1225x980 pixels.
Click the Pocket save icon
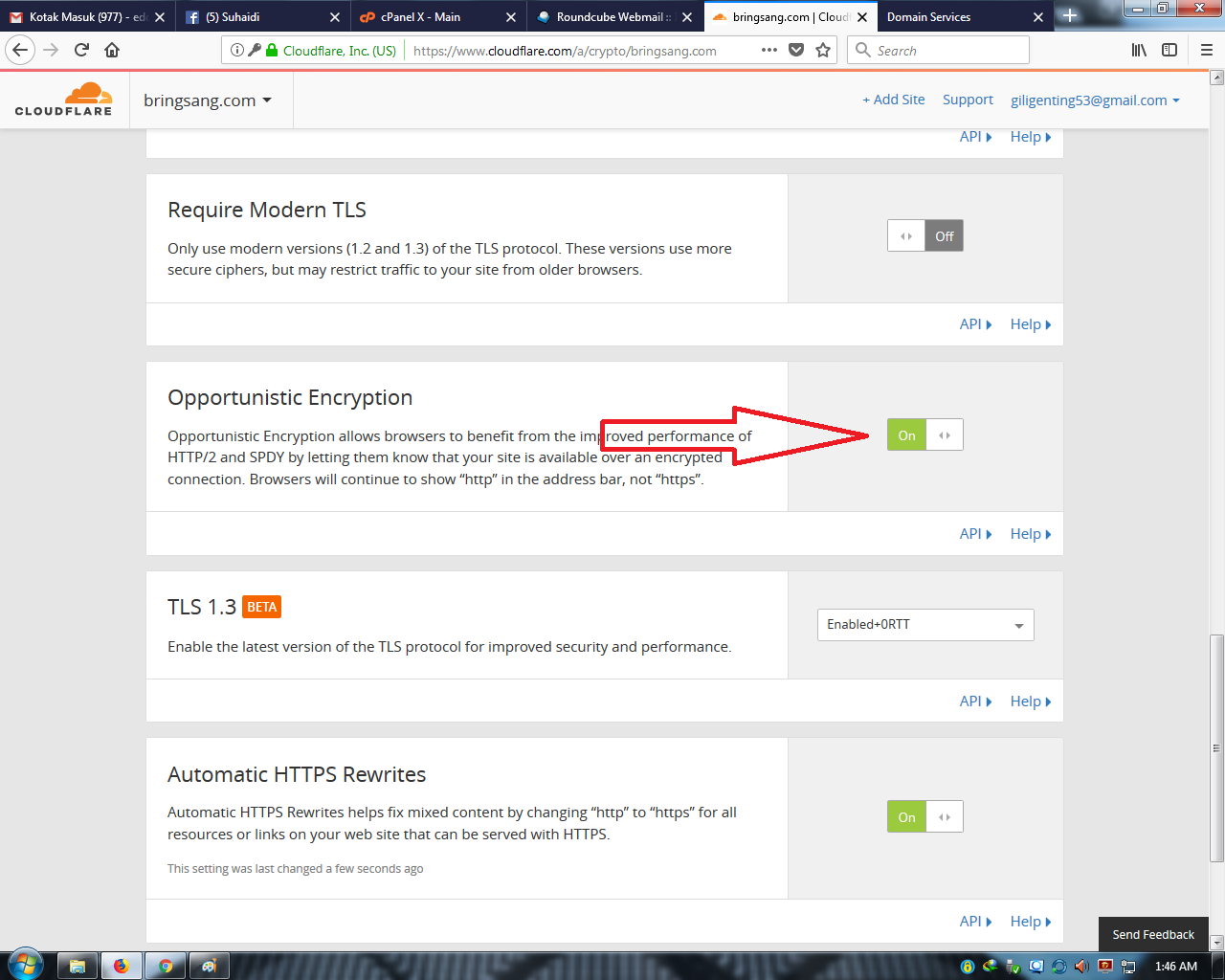coord(796,50)
